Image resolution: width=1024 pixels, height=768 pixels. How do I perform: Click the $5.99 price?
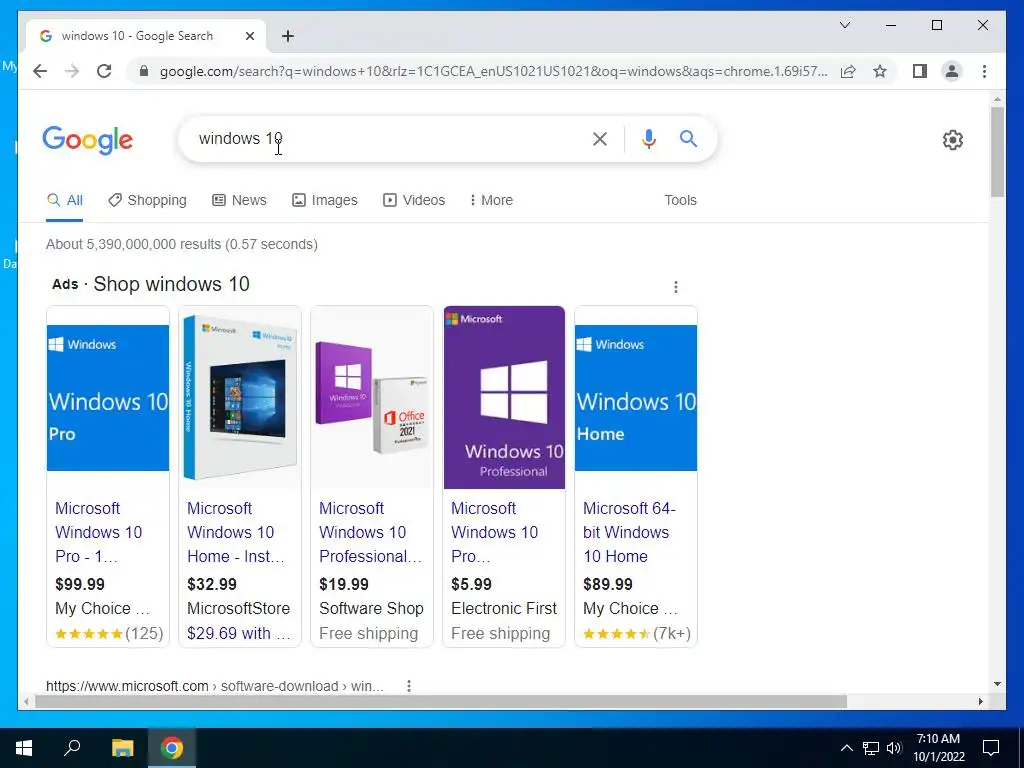[472, 584]
